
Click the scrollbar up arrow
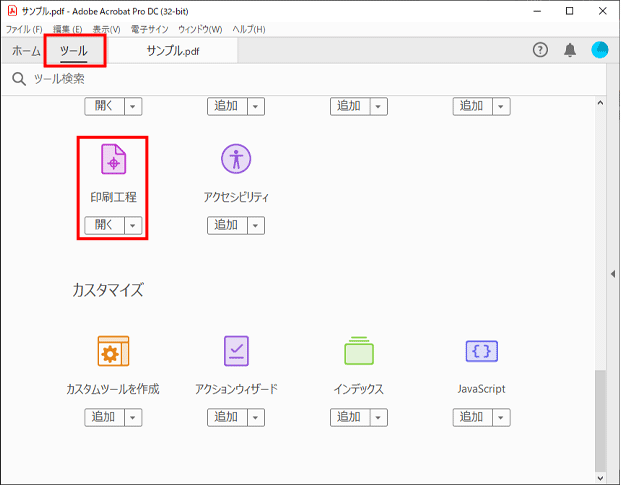(600, 103)
